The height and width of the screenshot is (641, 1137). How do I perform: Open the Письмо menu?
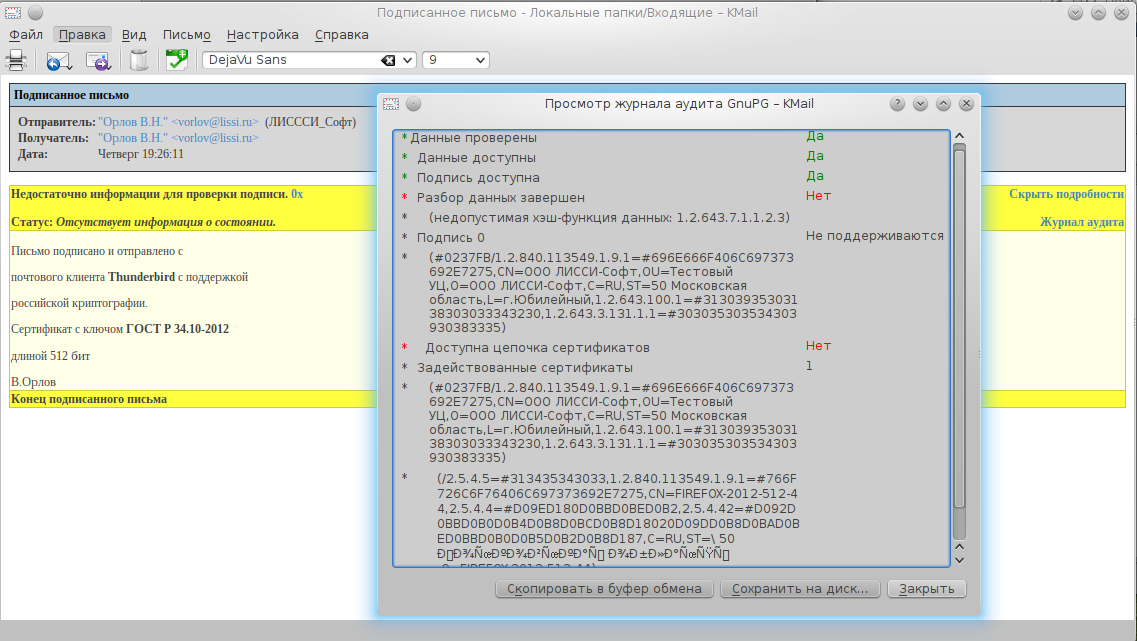tap(186, 35)
